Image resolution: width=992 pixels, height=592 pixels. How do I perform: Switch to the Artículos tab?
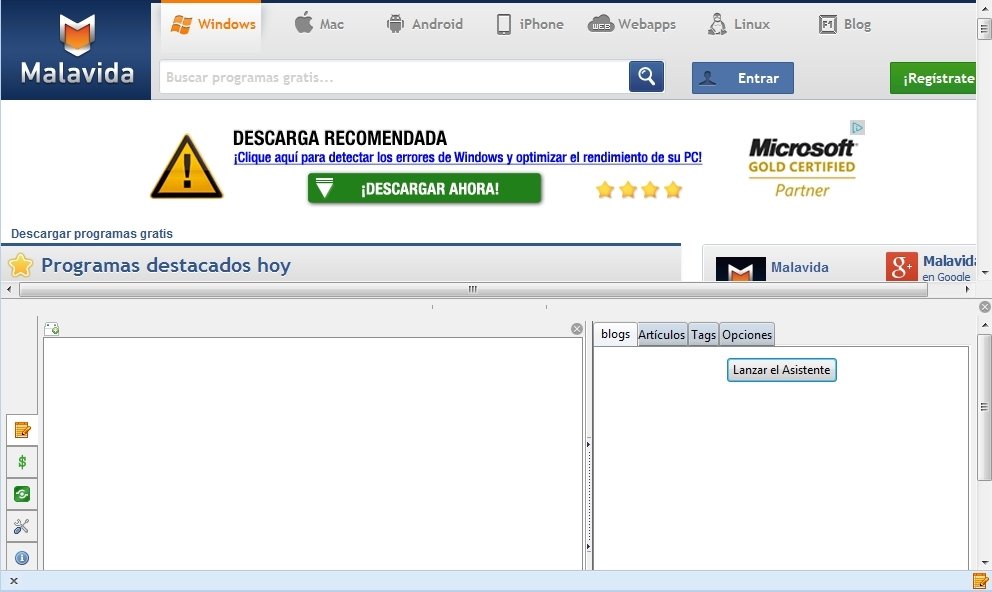(x=662, y=335)
